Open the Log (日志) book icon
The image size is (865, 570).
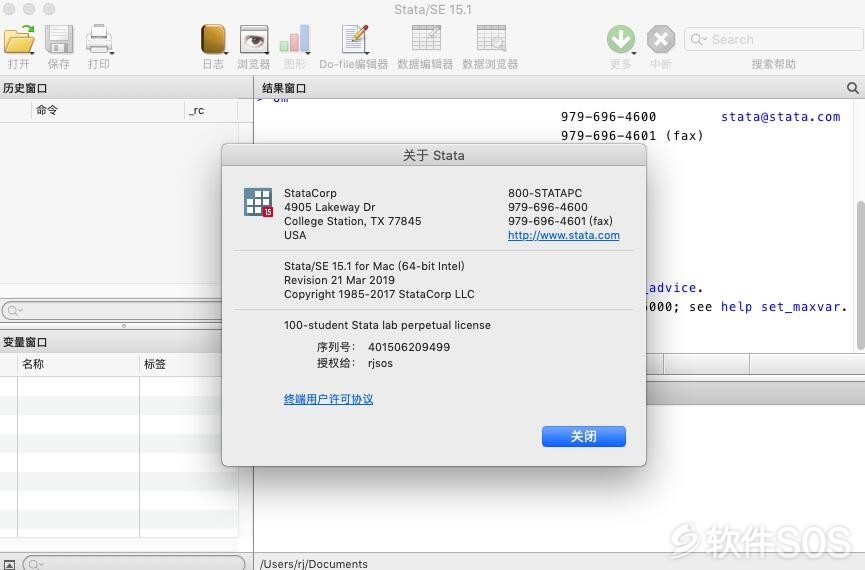pyautogui.click(x=213, y=39)
